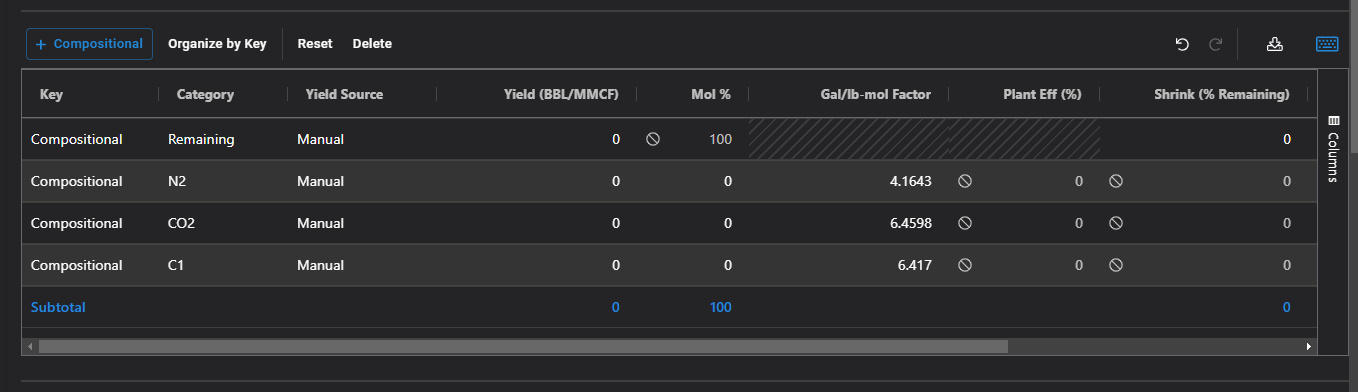The width and height of the screenshot is (1358, 392).
Task: Click the Mol % value in CO2 row
Action: coord(728,224)
